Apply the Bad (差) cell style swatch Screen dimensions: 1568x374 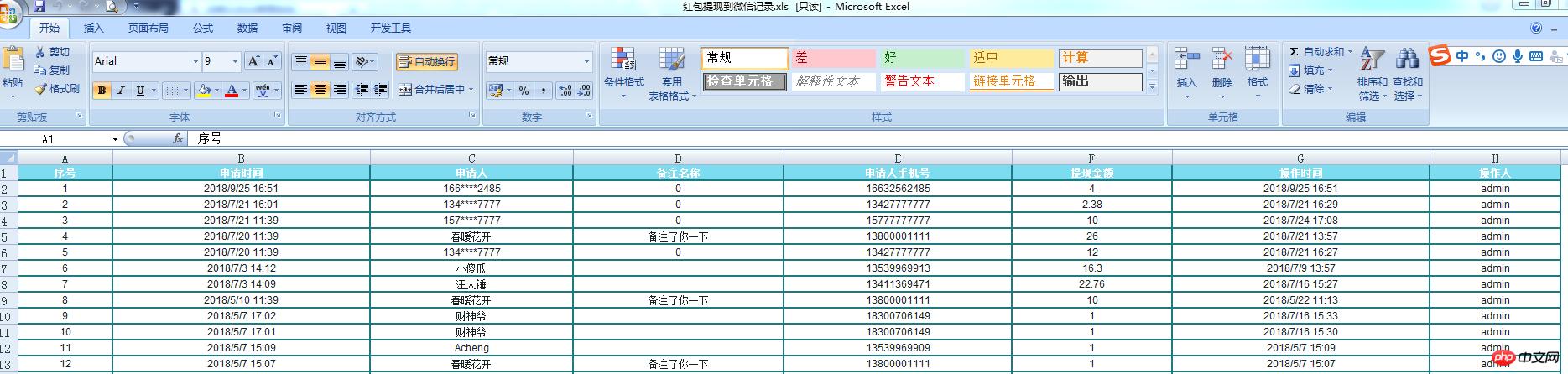833,58
